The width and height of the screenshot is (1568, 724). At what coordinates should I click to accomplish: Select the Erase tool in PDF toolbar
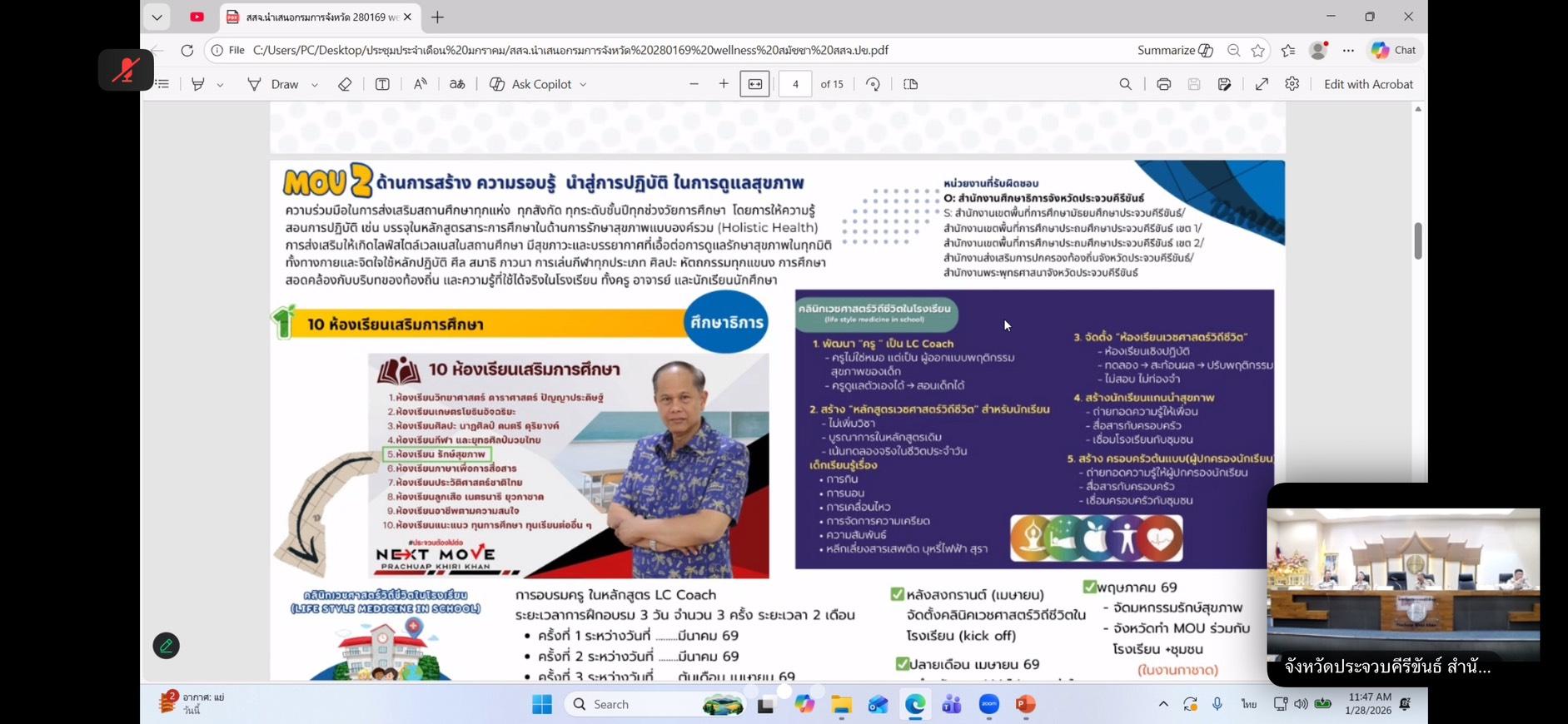point(345,84)
